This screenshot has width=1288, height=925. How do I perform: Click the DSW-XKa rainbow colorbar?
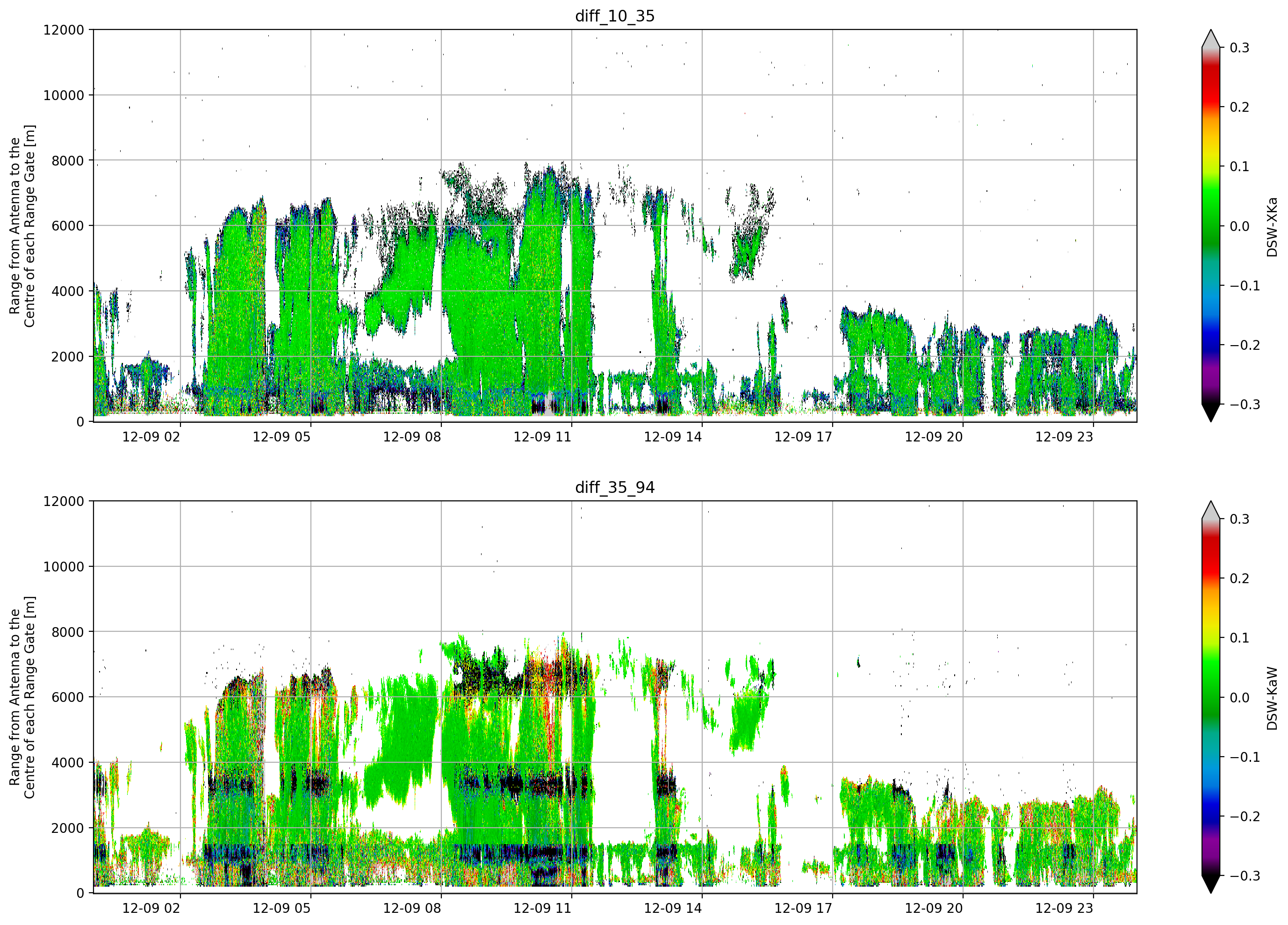[1211, 225]
